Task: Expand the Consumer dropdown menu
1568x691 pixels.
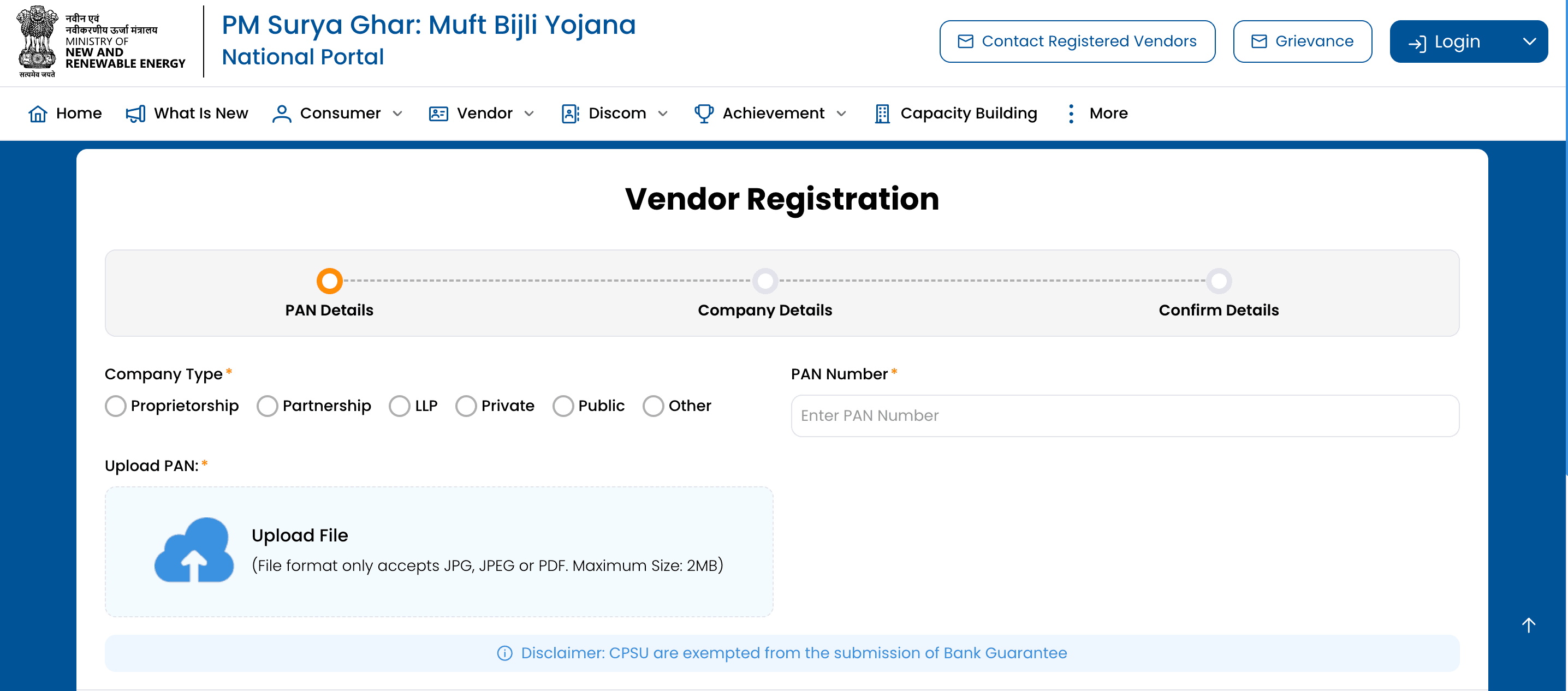Action: coord(398,114)
